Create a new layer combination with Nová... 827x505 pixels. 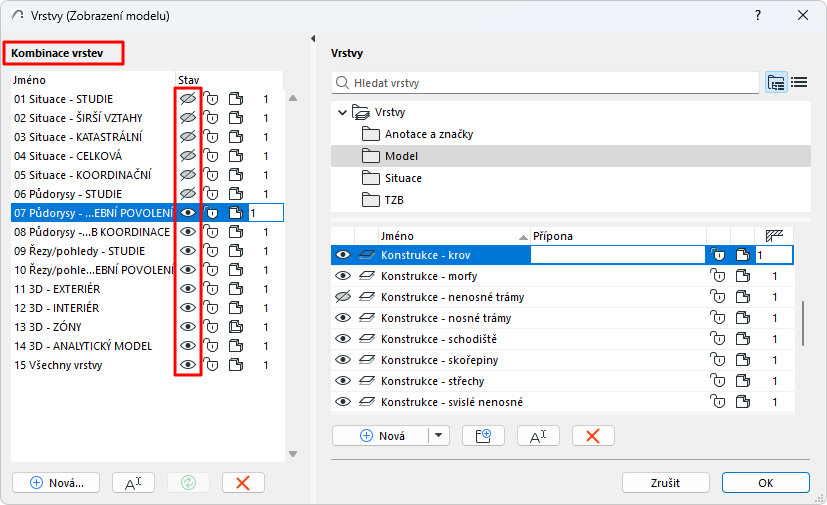tap(57, 482)
